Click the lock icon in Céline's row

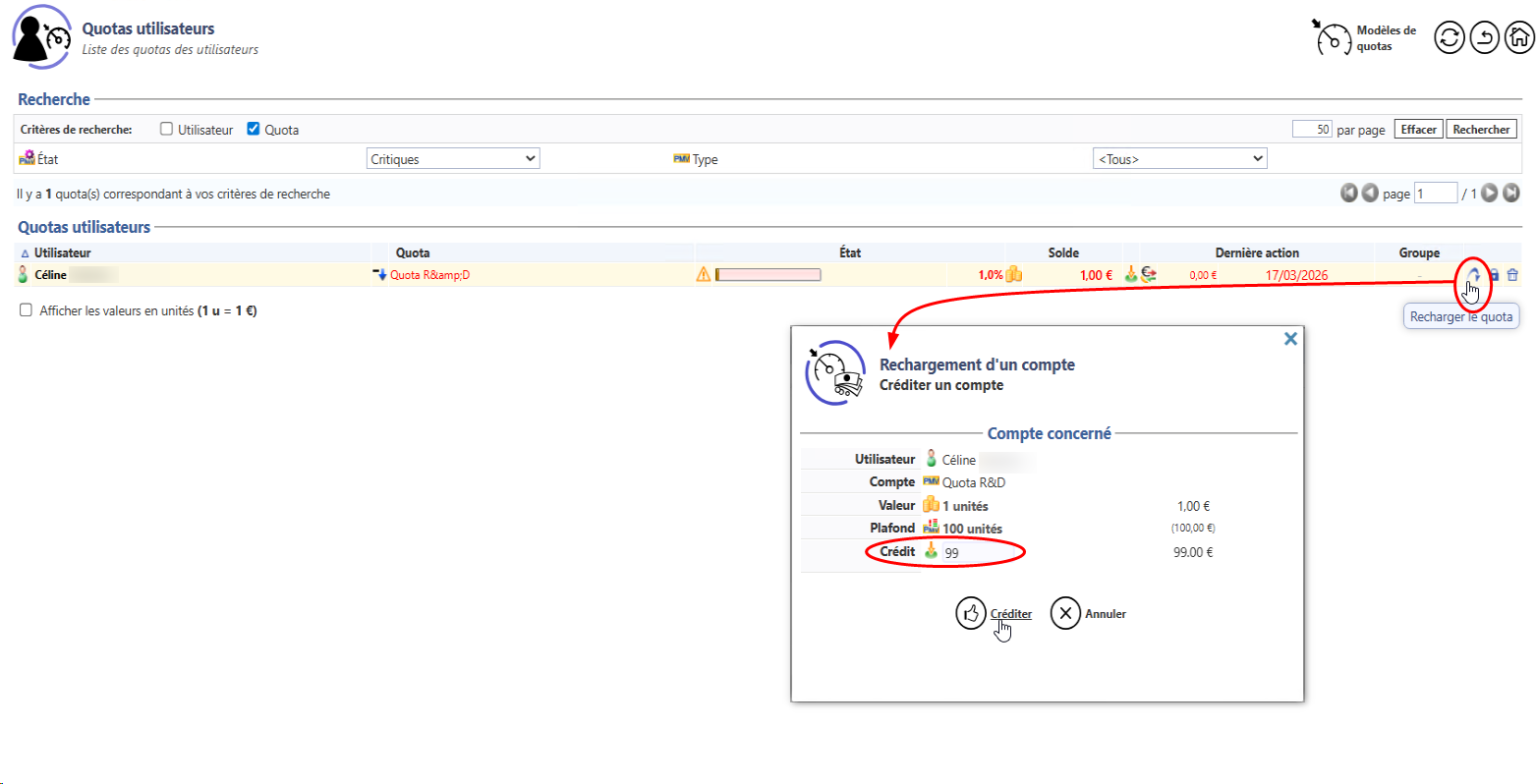1494,275
